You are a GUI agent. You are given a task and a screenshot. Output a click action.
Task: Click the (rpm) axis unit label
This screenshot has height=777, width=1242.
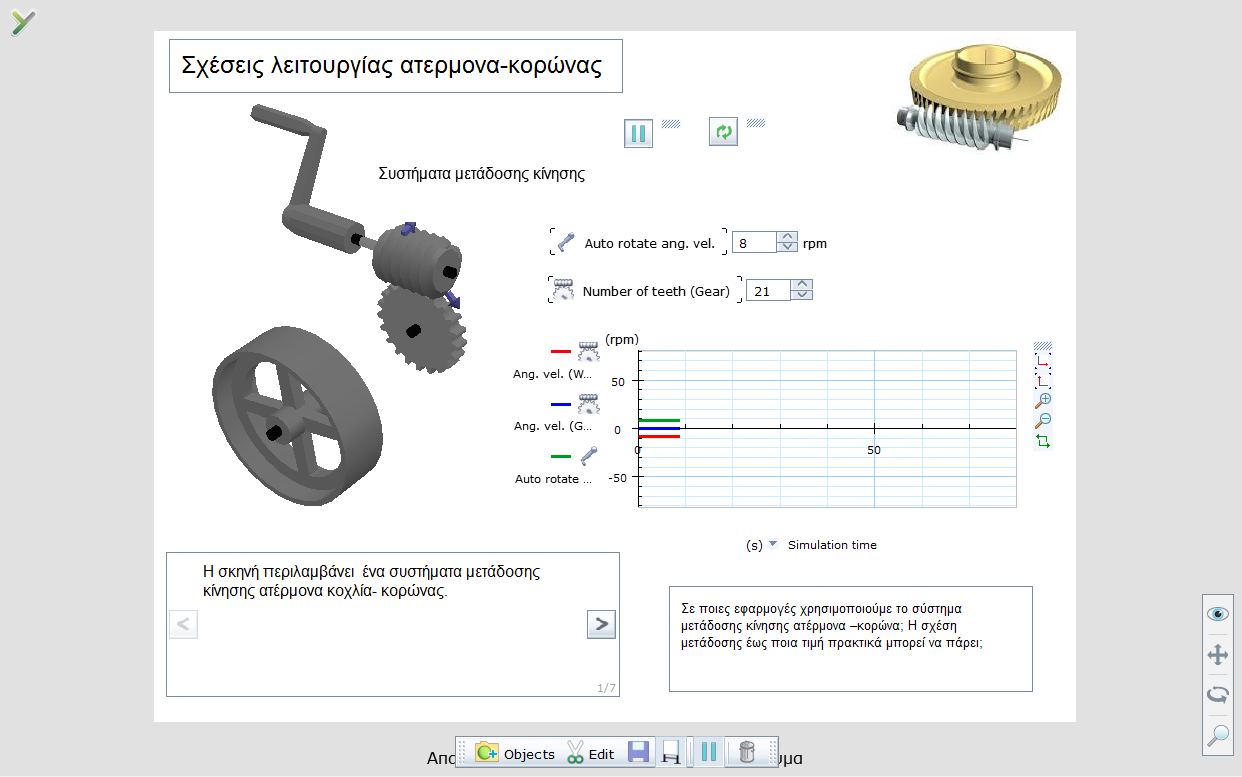tap(621, 339)
